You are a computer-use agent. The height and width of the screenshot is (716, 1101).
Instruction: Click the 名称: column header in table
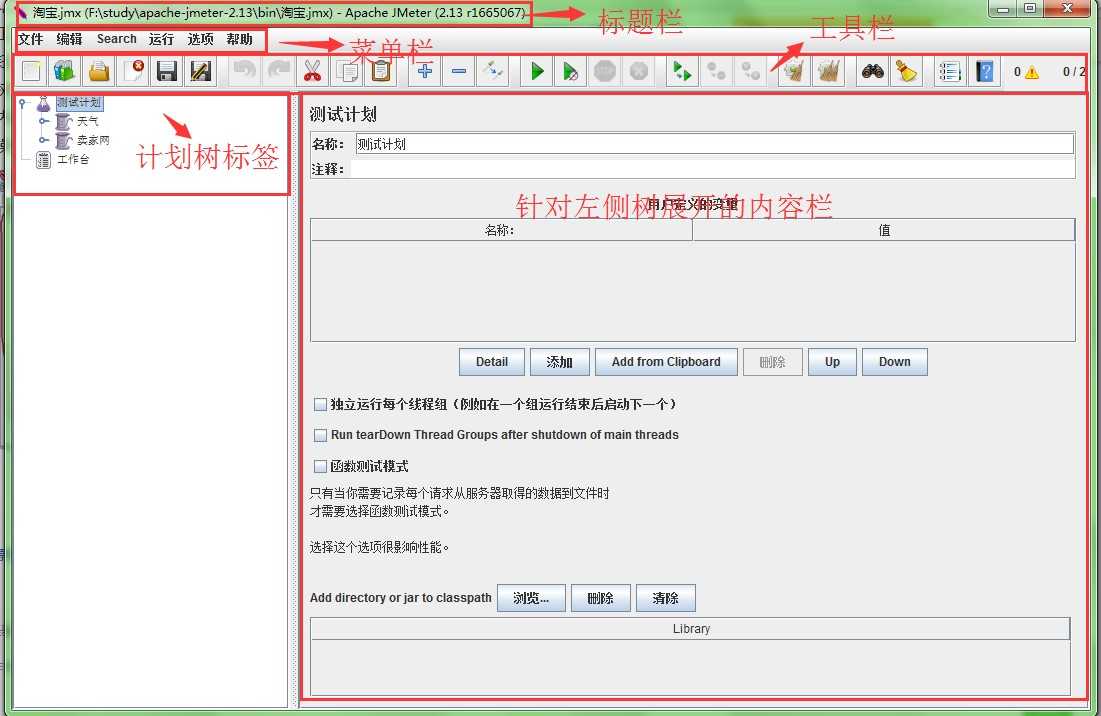pos(501,230)
